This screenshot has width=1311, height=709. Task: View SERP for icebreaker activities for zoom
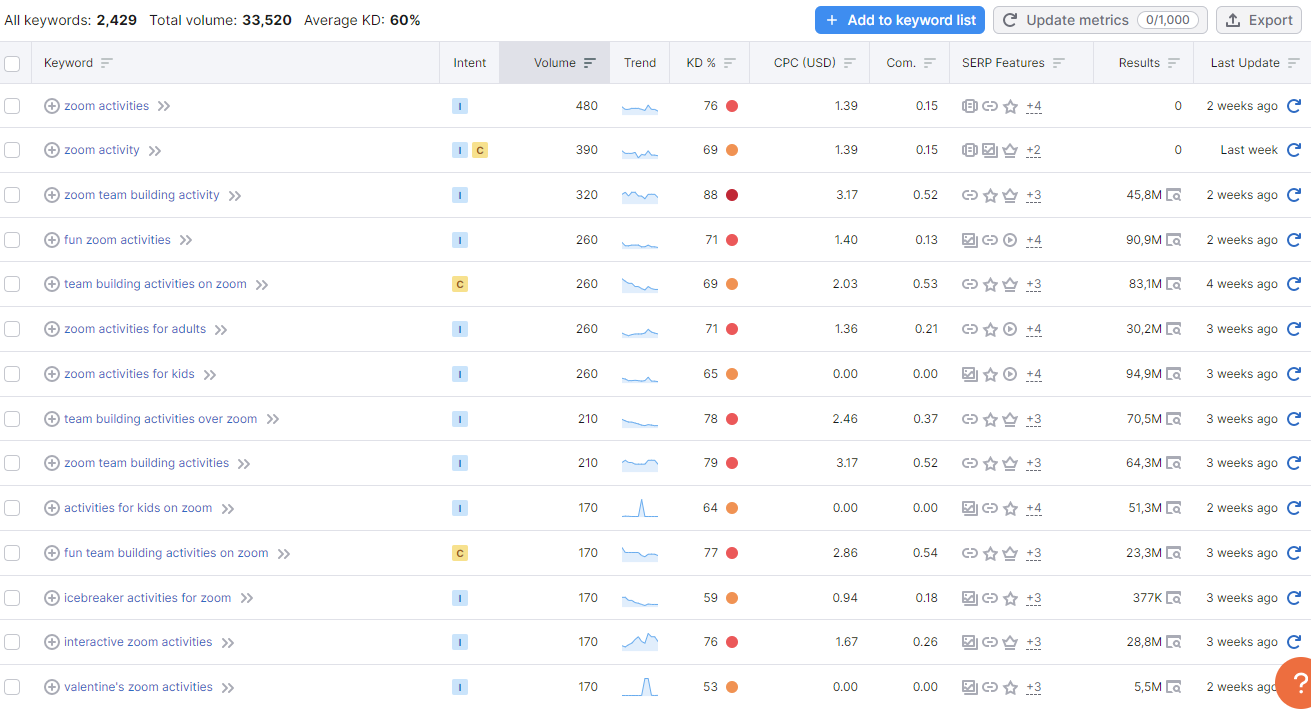pos(1174,598)
